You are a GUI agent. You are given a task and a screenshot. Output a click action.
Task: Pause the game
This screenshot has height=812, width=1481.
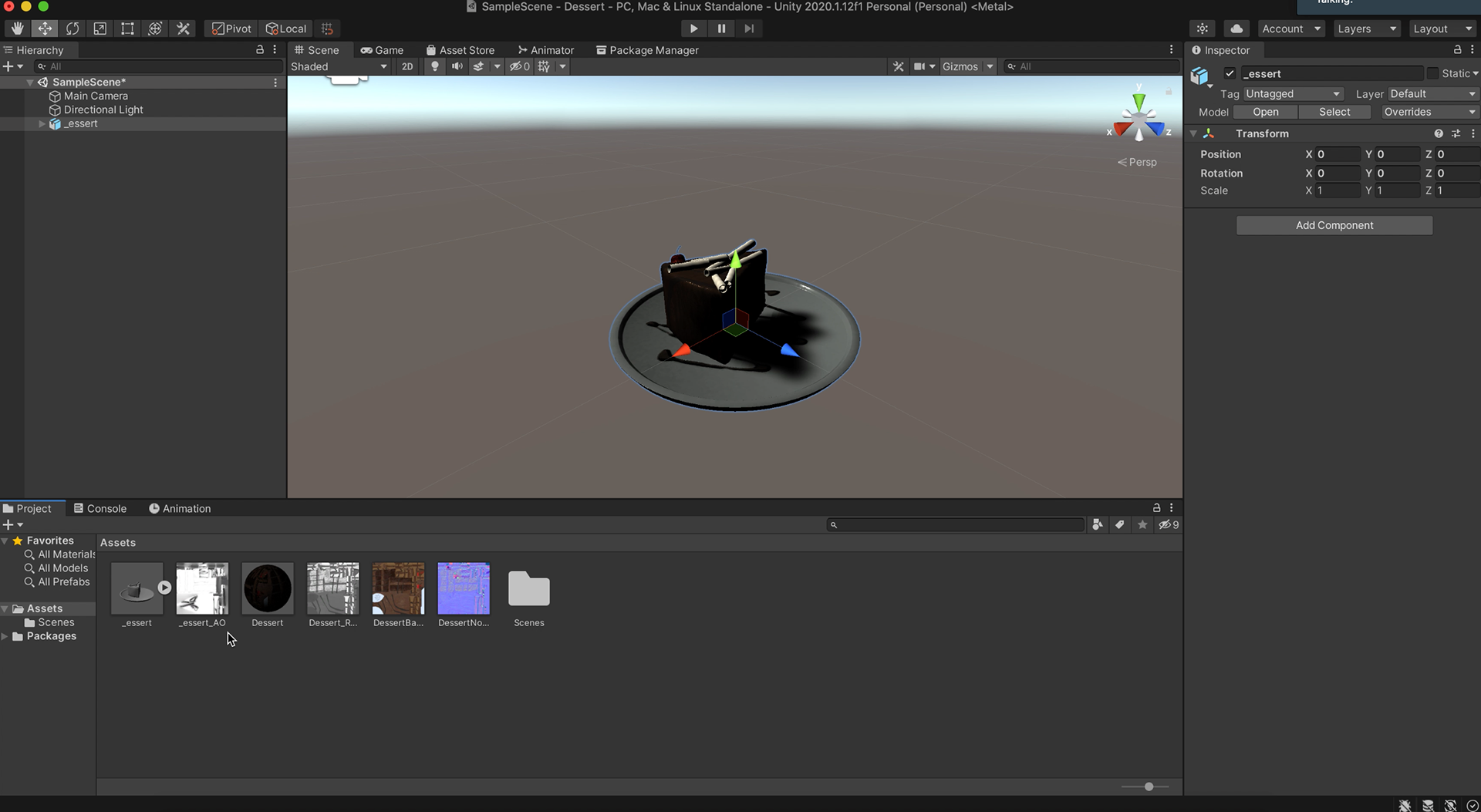pyautogui.click(x=721, y=29)
